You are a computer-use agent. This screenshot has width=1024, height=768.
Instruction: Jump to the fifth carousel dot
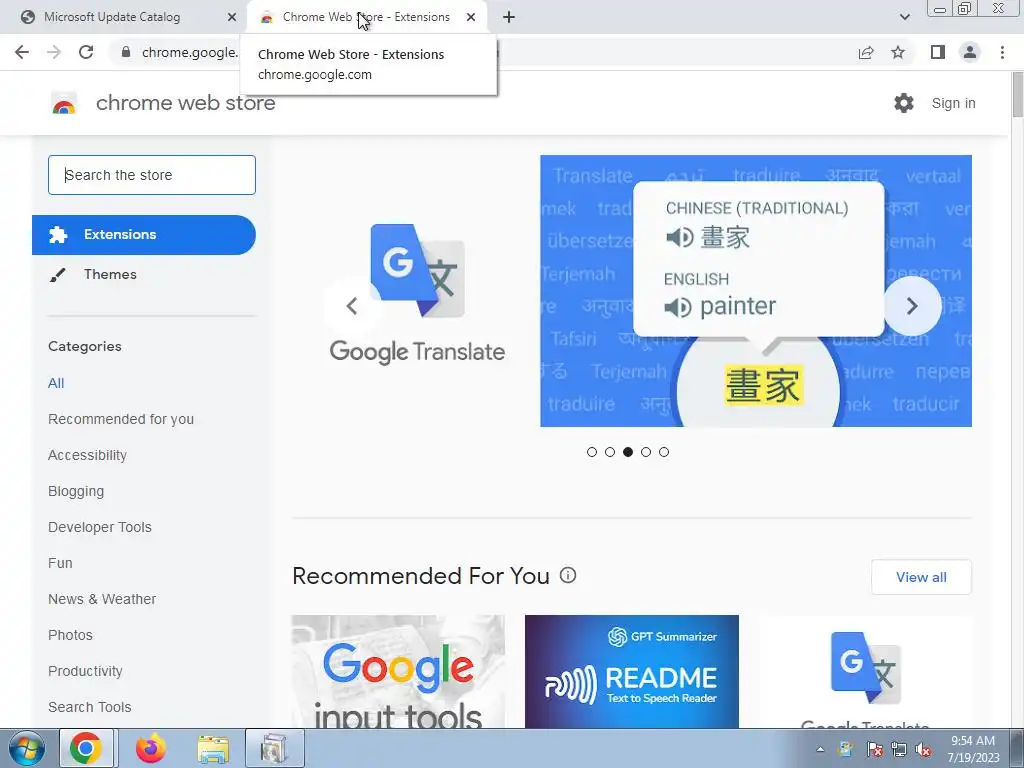(x=664, y=452)
